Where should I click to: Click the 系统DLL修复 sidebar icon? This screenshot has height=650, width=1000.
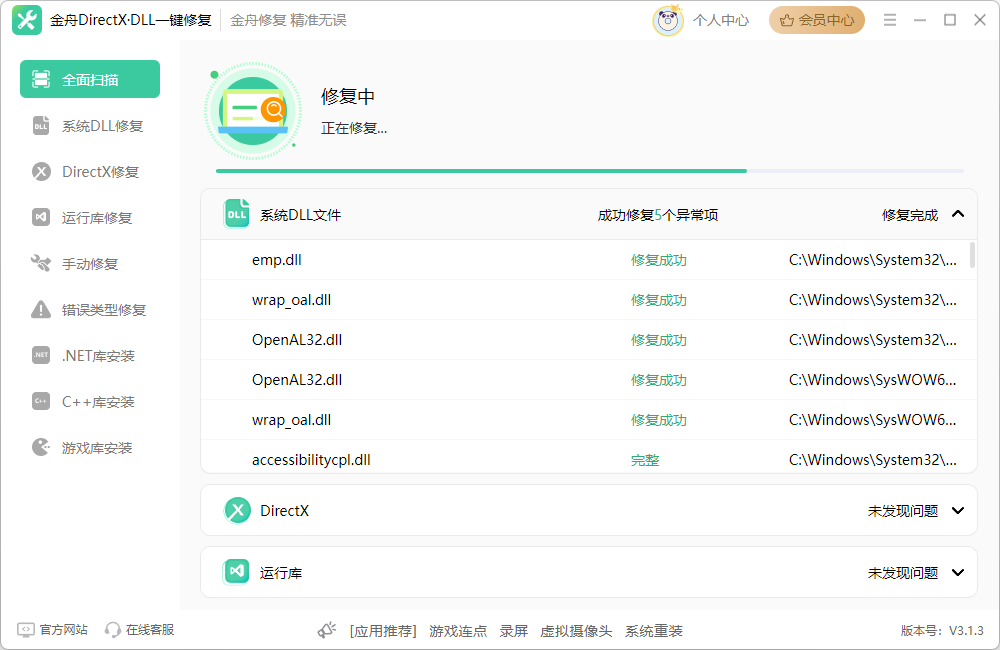coord(41,126)
